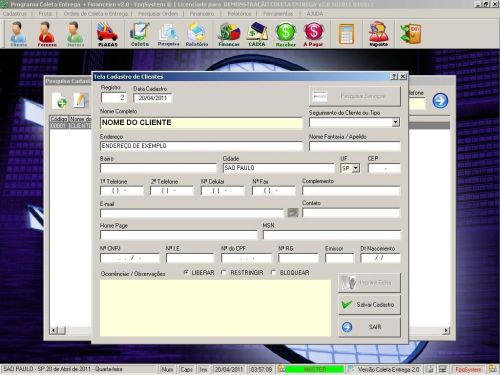
Task: Open the Caixa toolbar icon
Action: point(257,34)
